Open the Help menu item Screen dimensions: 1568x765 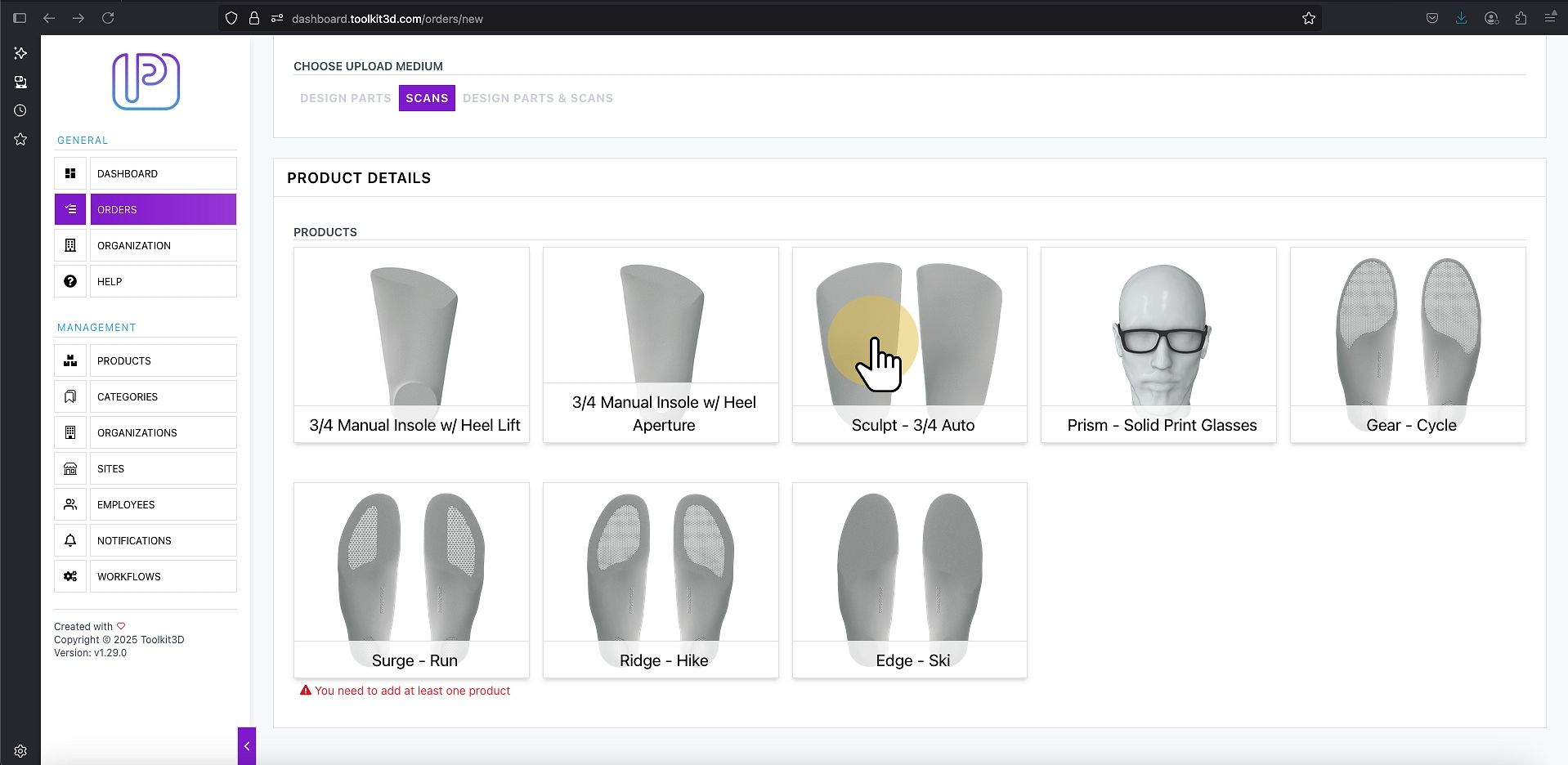coord(164,281)
